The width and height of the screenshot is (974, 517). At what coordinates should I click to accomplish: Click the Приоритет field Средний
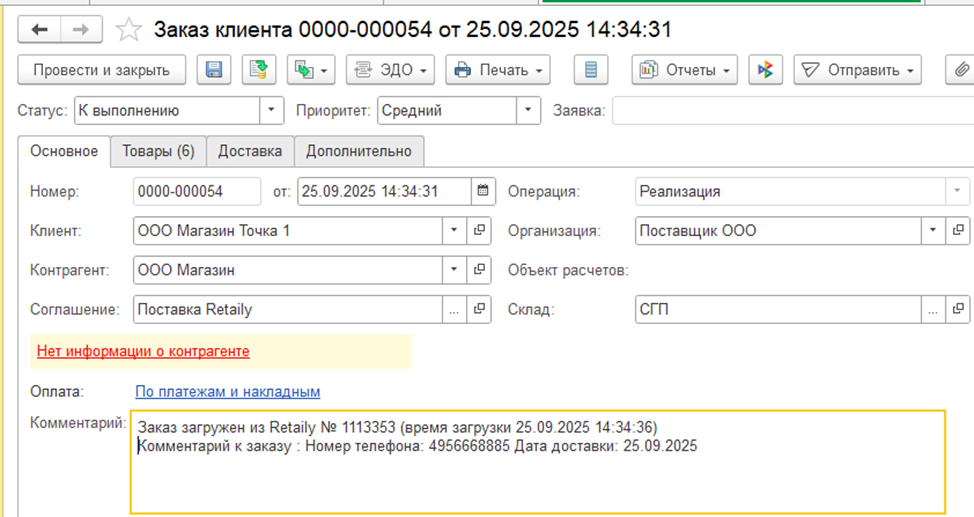click(x=447, y=111)
